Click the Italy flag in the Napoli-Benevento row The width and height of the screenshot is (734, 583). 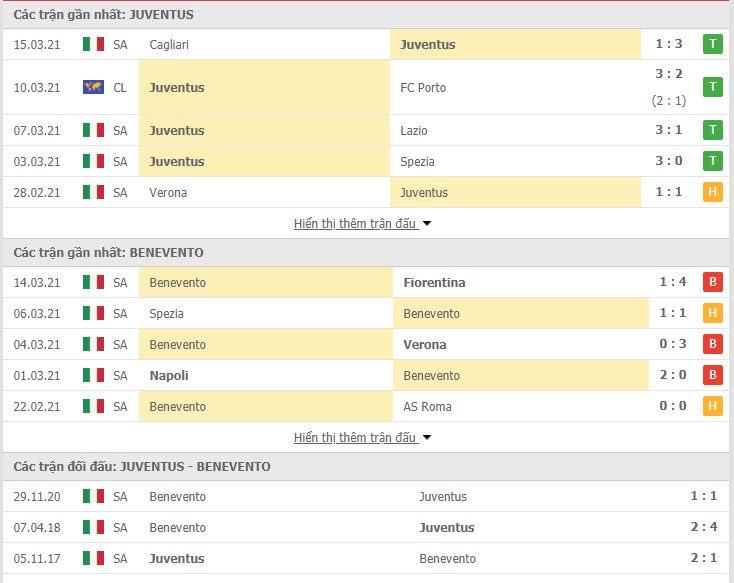pos(93,375)
